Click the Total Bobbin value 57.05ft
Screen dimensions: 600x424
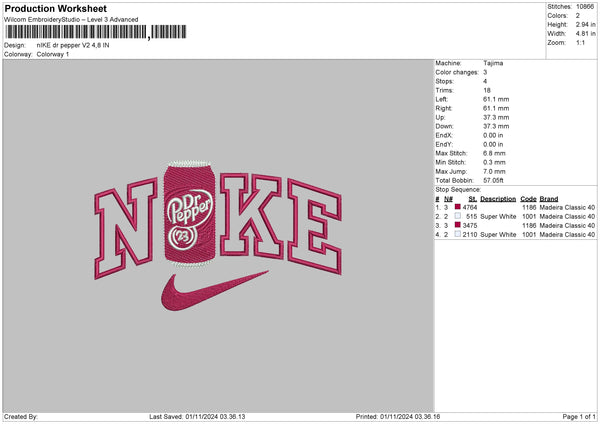click(493, 180)
